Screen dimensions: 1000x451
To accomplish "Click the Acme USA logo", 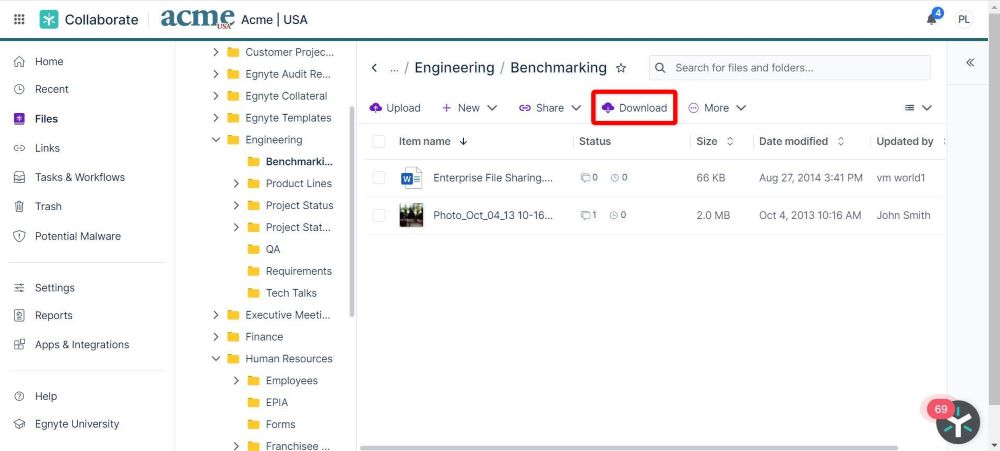I will pos(196,18).
